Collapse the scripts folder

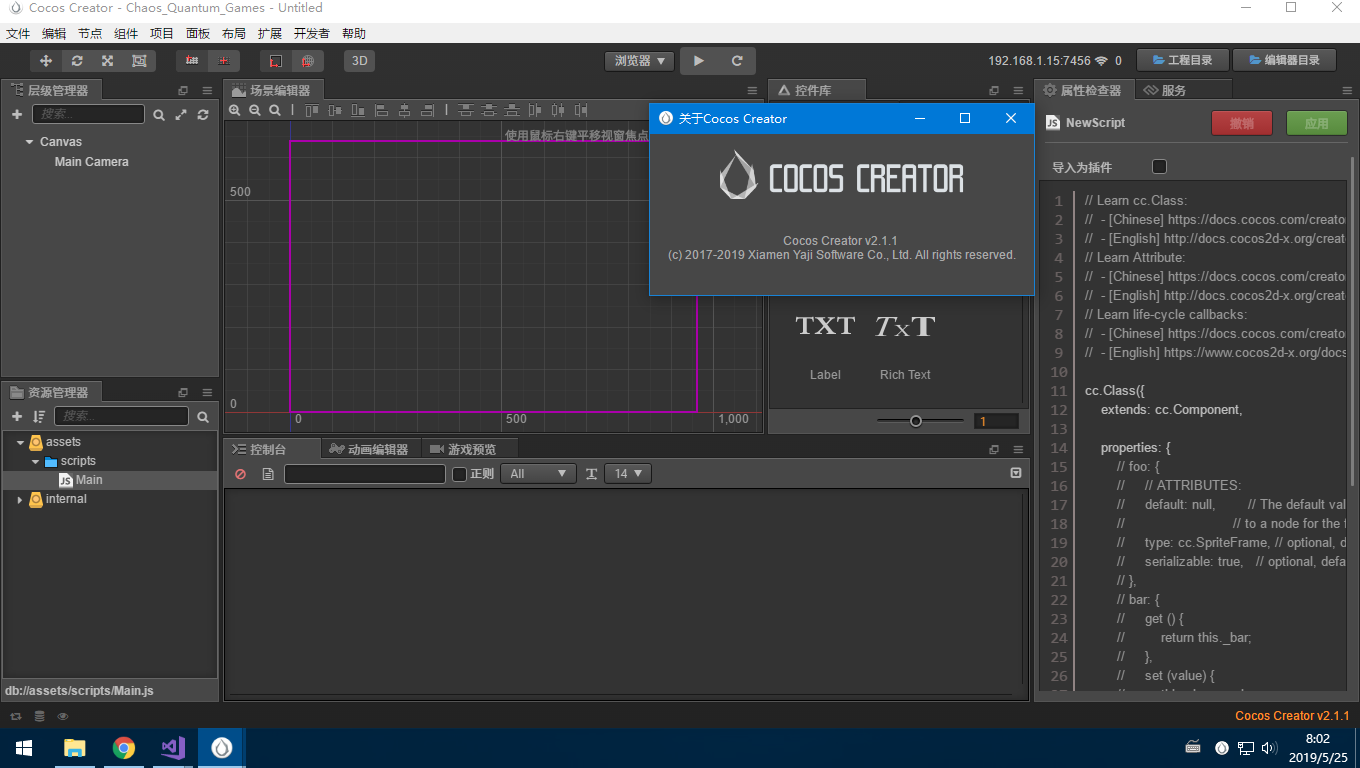[x=36, y=461]
